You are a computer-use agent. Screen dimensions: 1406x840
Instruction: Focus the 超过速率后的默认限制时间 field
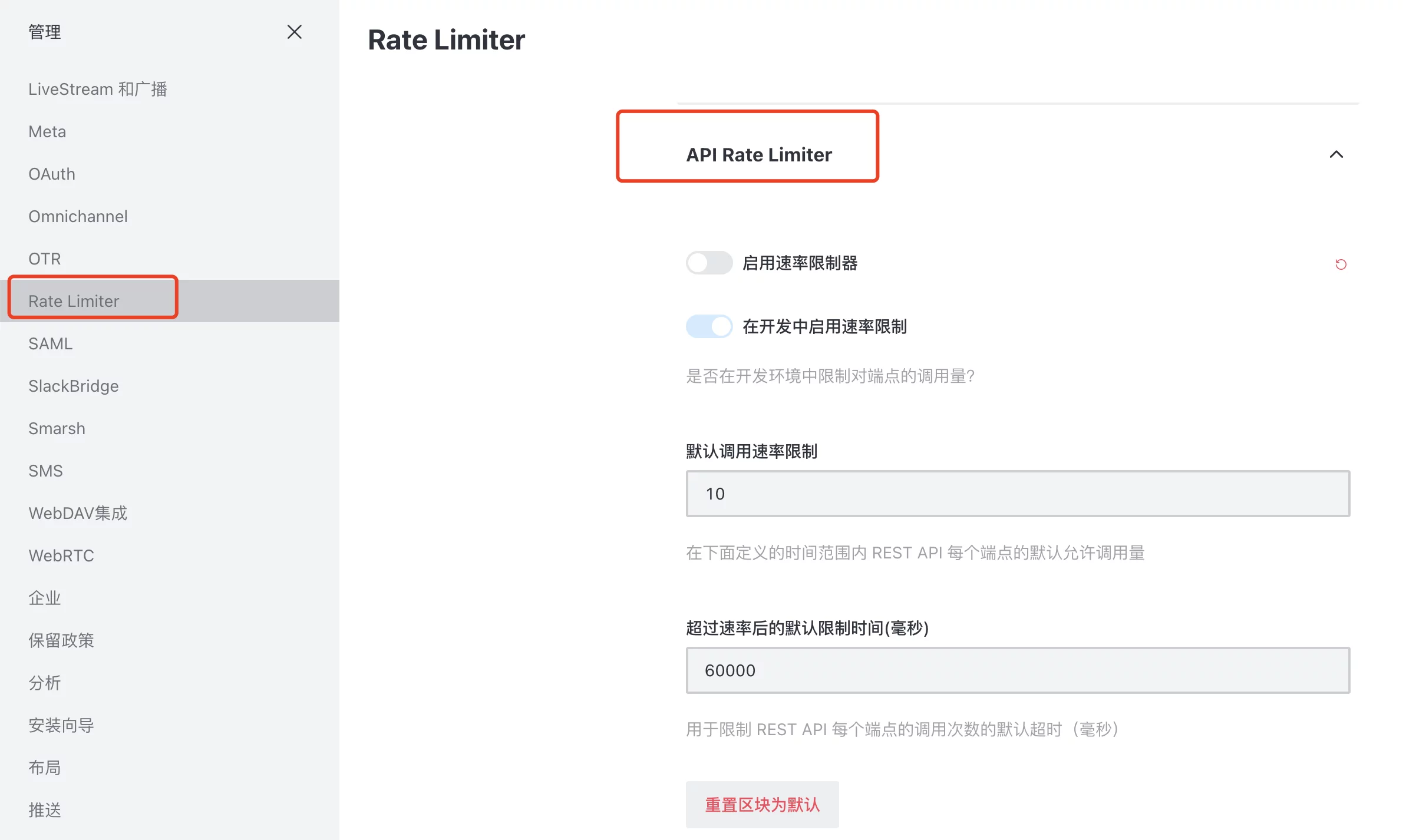[1017, 670]
